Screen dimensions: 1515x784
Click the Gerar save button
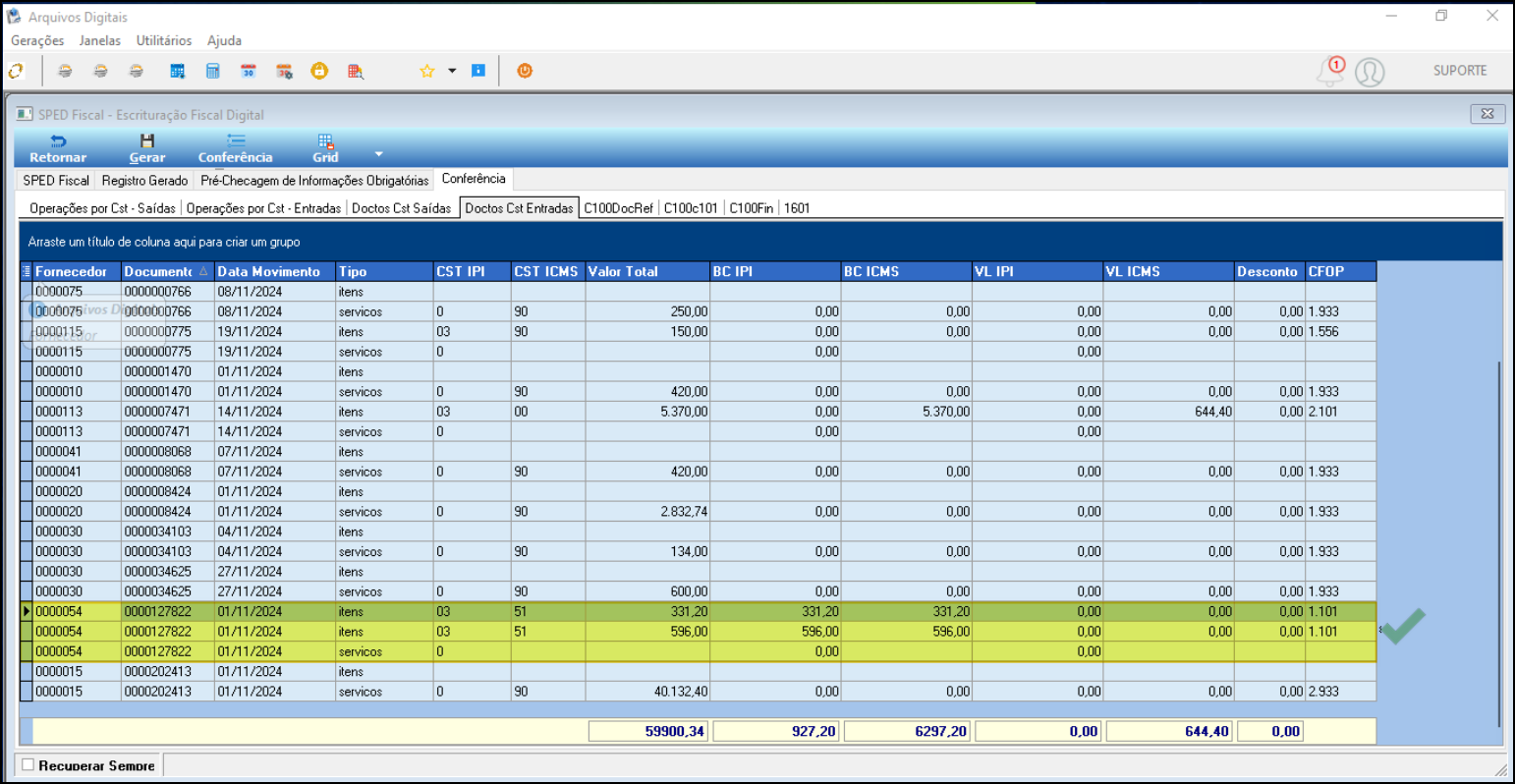(x=147, y=149)
